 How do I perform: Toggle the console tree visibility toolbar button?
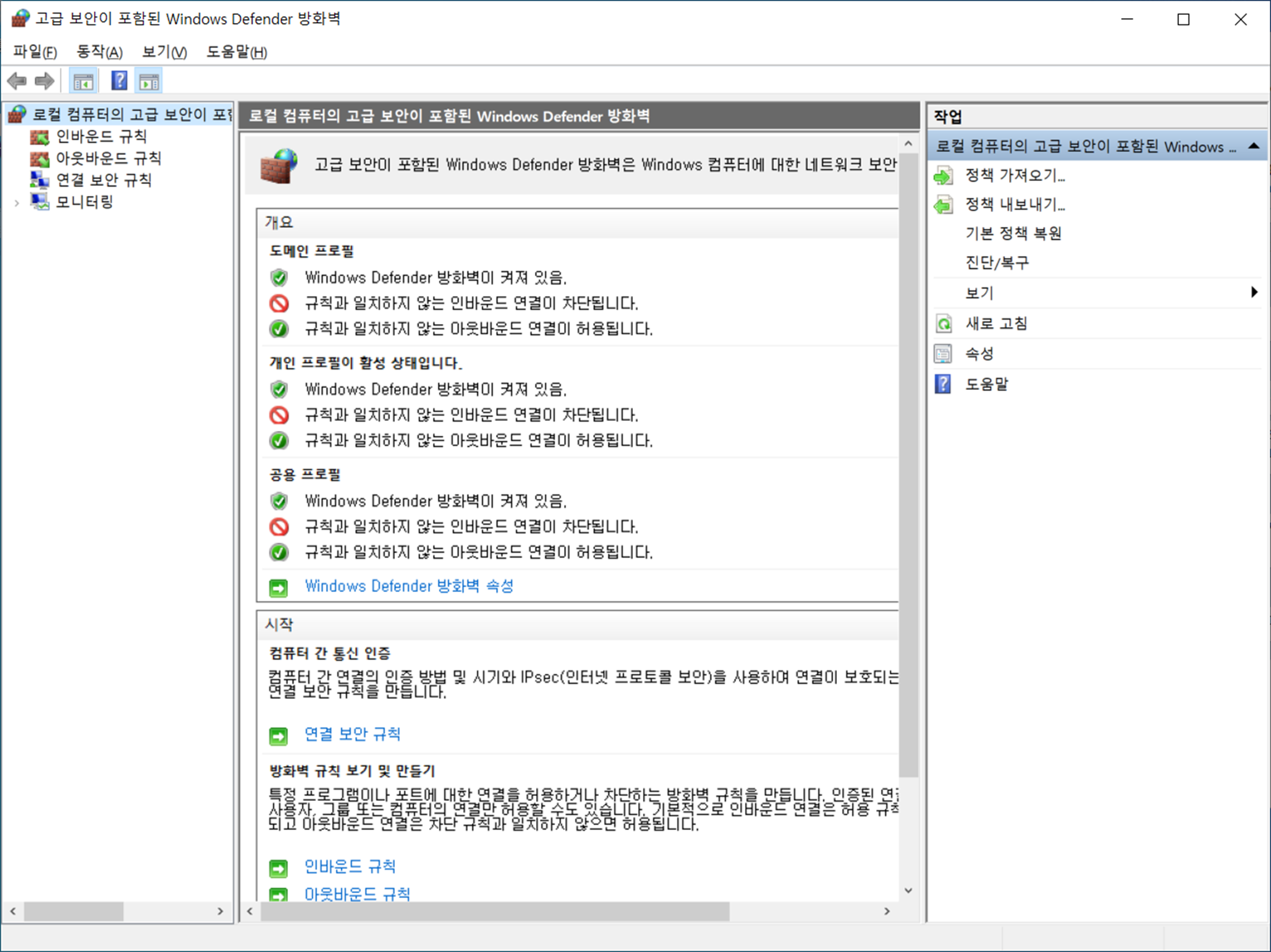pos(84,80)
